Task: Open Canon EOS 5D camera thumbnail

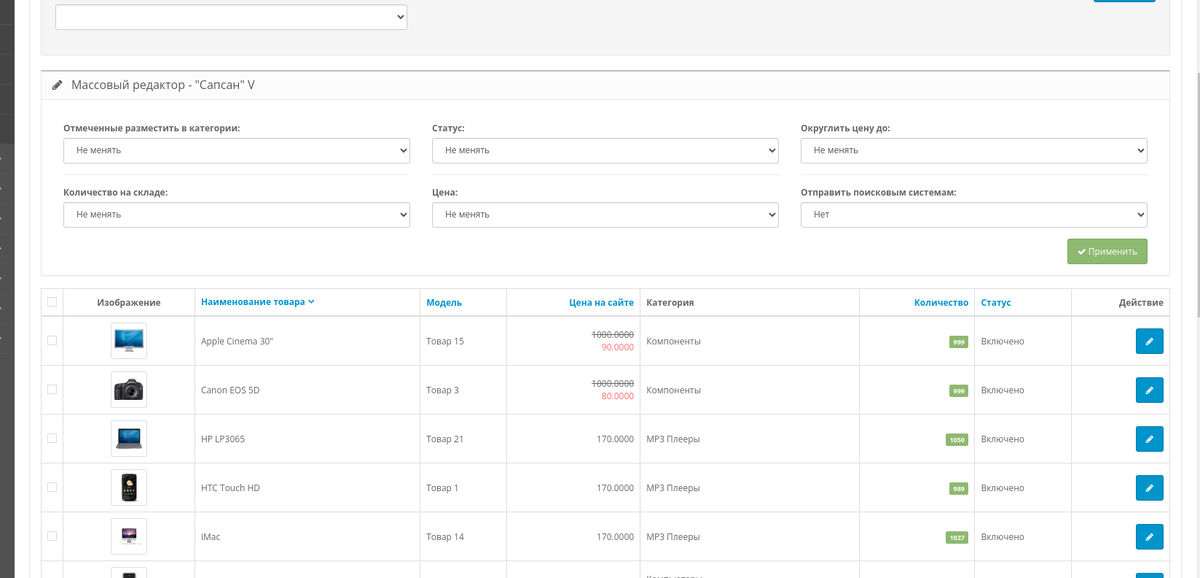Action: (129, 390)
